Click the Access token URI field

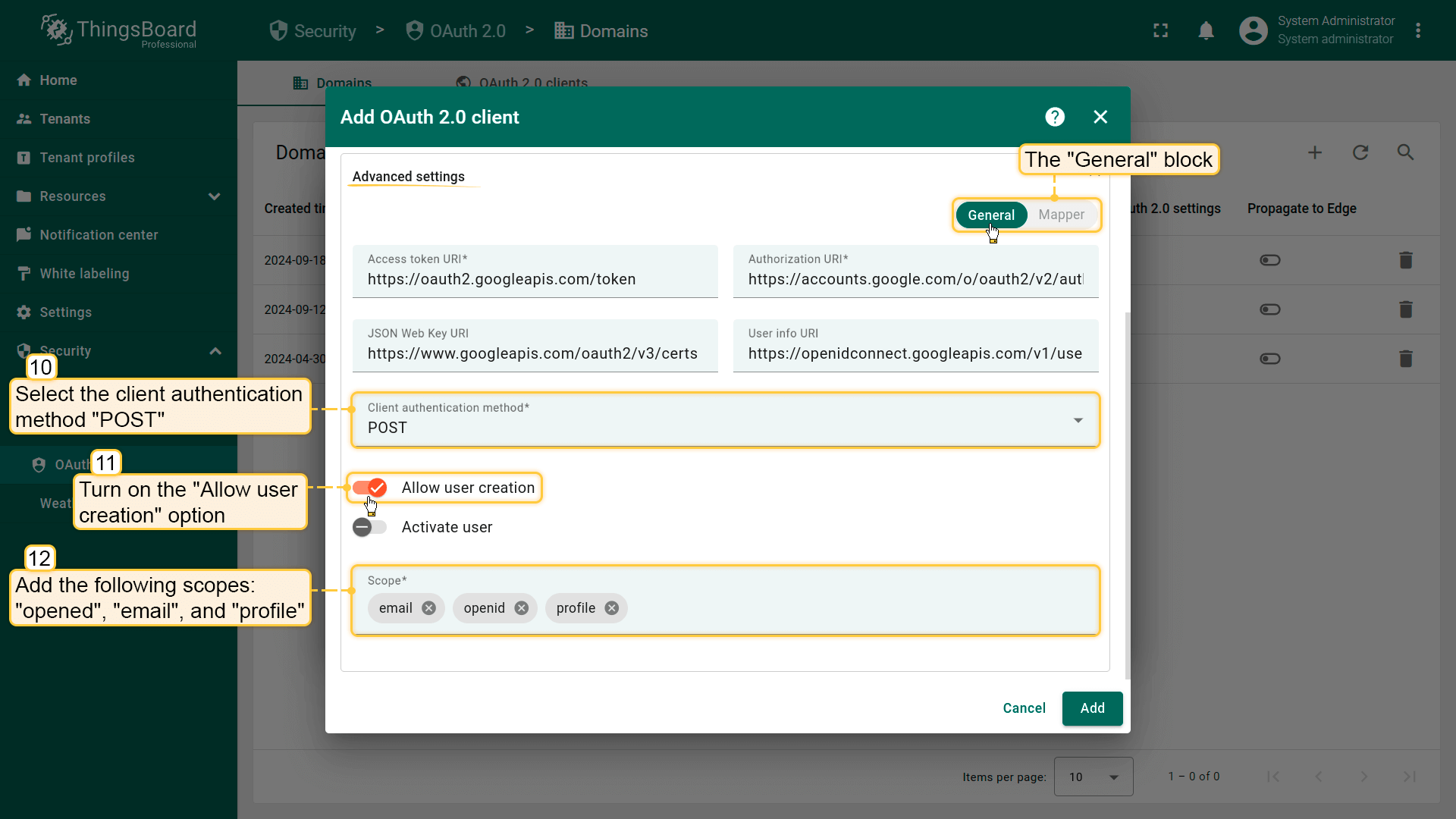(x=535, y=279)
